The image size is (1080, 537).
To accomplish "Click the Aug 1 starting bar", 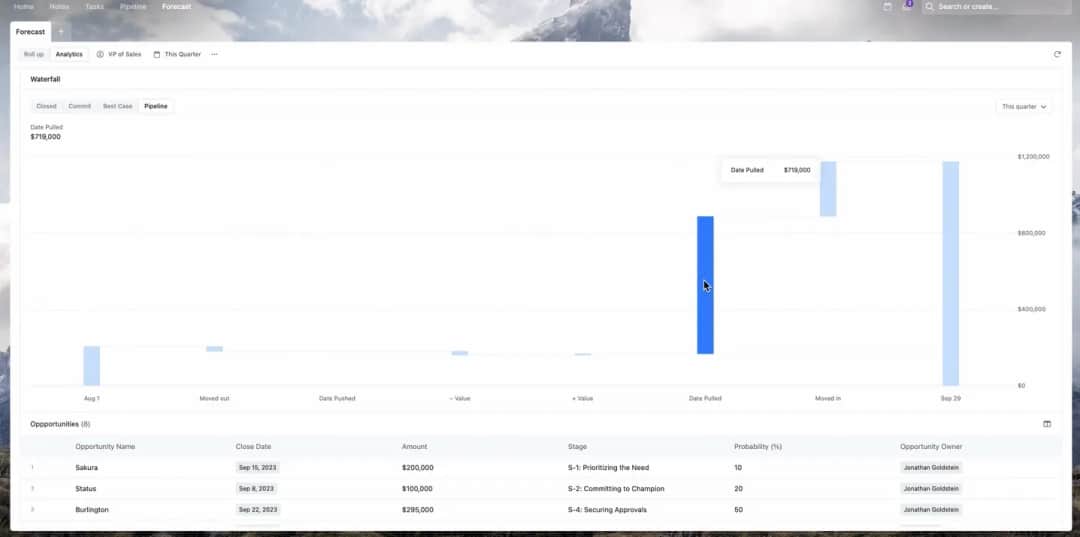I will (x=92, y=366).
